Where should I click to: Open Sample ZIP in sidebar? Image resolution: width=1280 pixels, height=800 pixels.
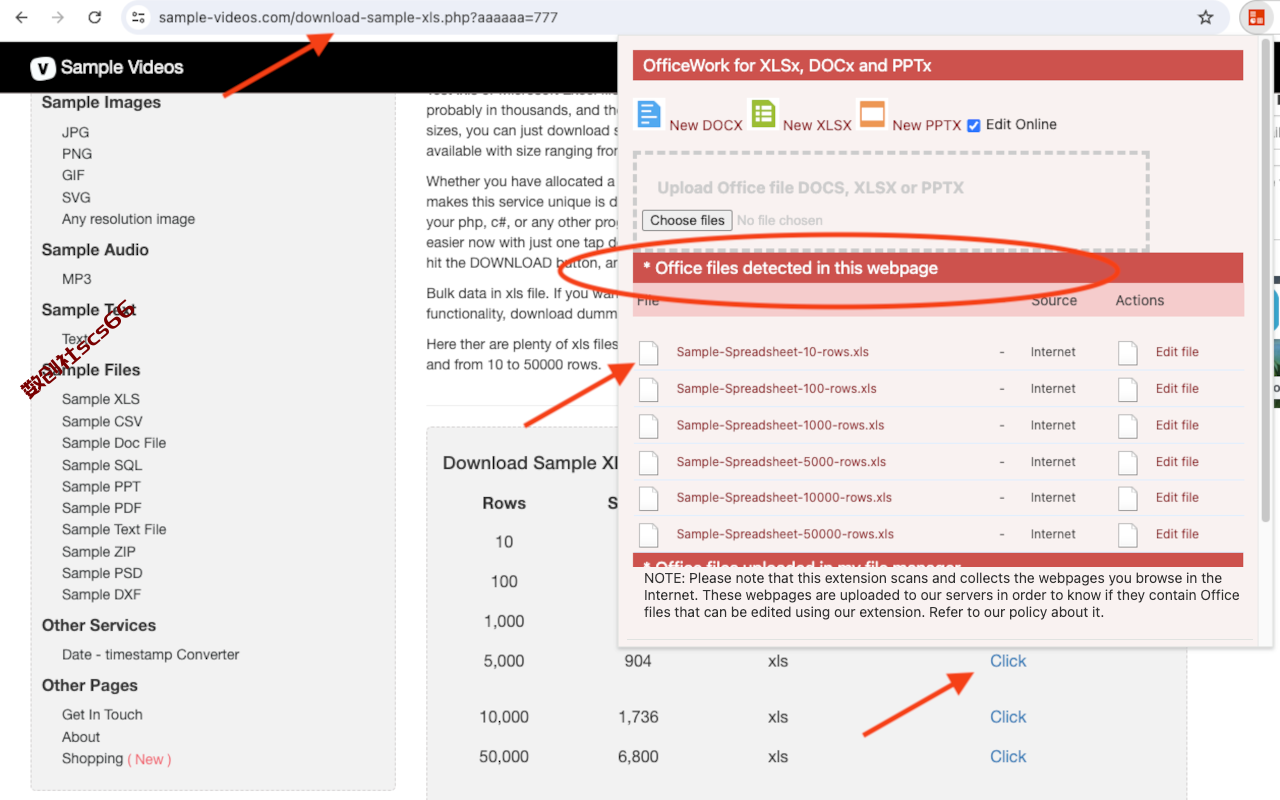[99, 552]
